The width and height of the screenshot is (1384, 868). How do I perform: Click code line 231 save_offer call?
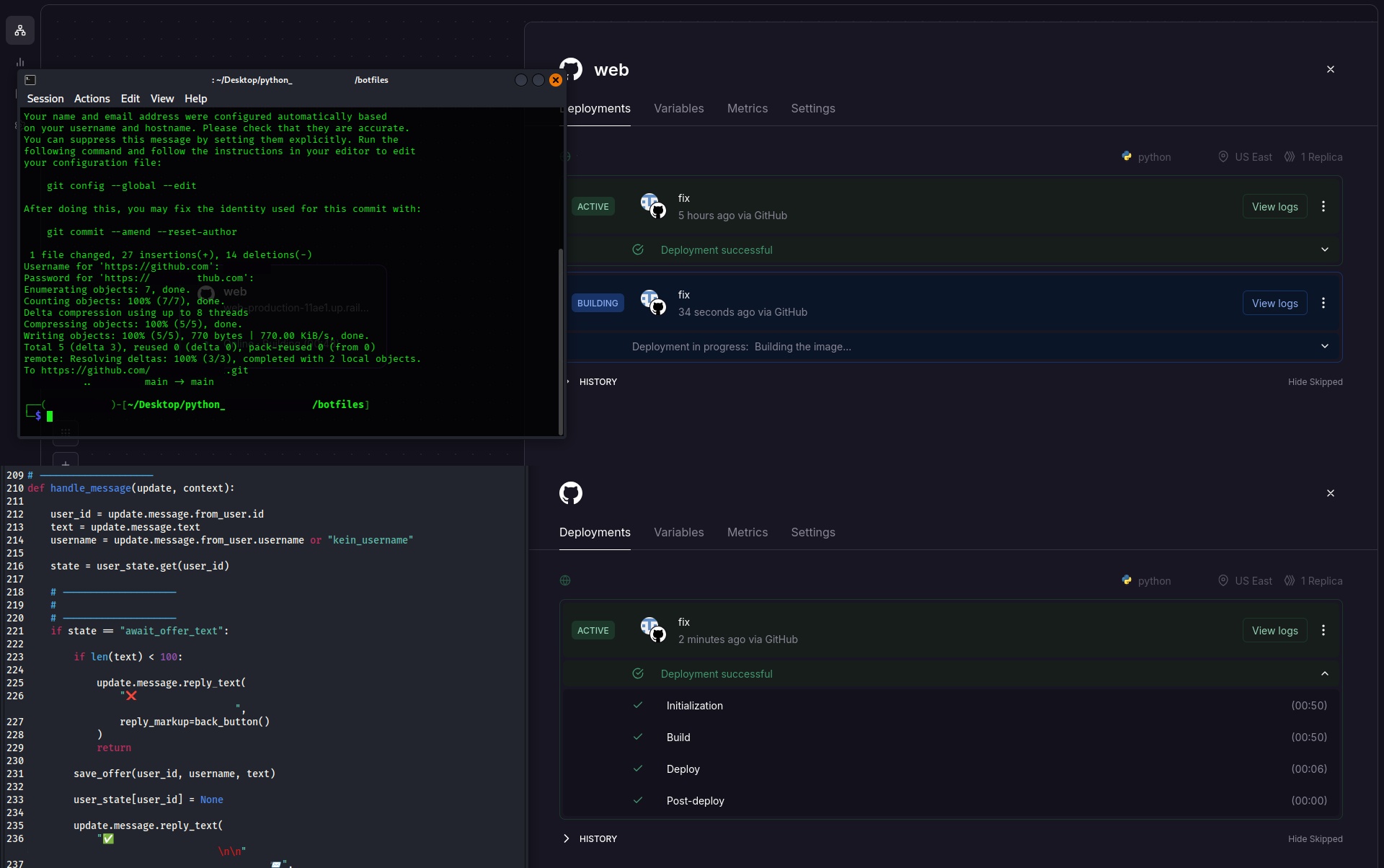174,774
